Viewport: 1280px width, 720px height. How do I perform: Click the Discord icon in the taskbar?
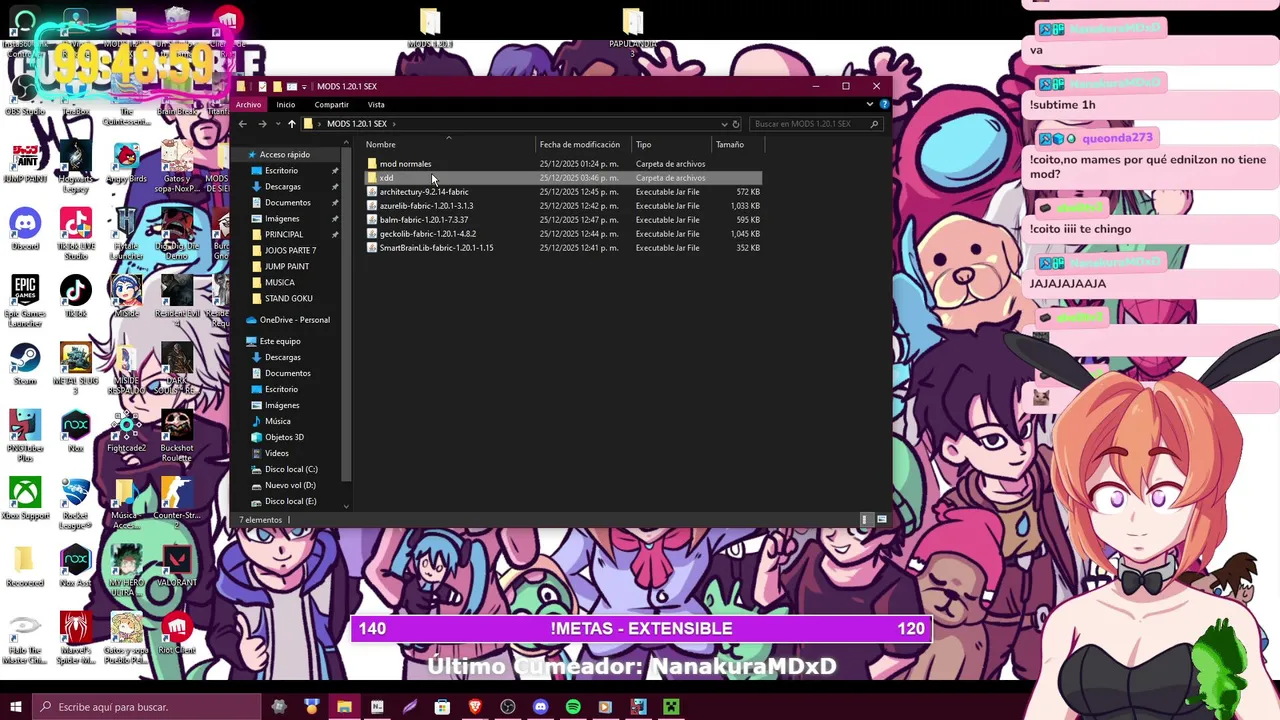pyautogui.click(x=541, y=707)
